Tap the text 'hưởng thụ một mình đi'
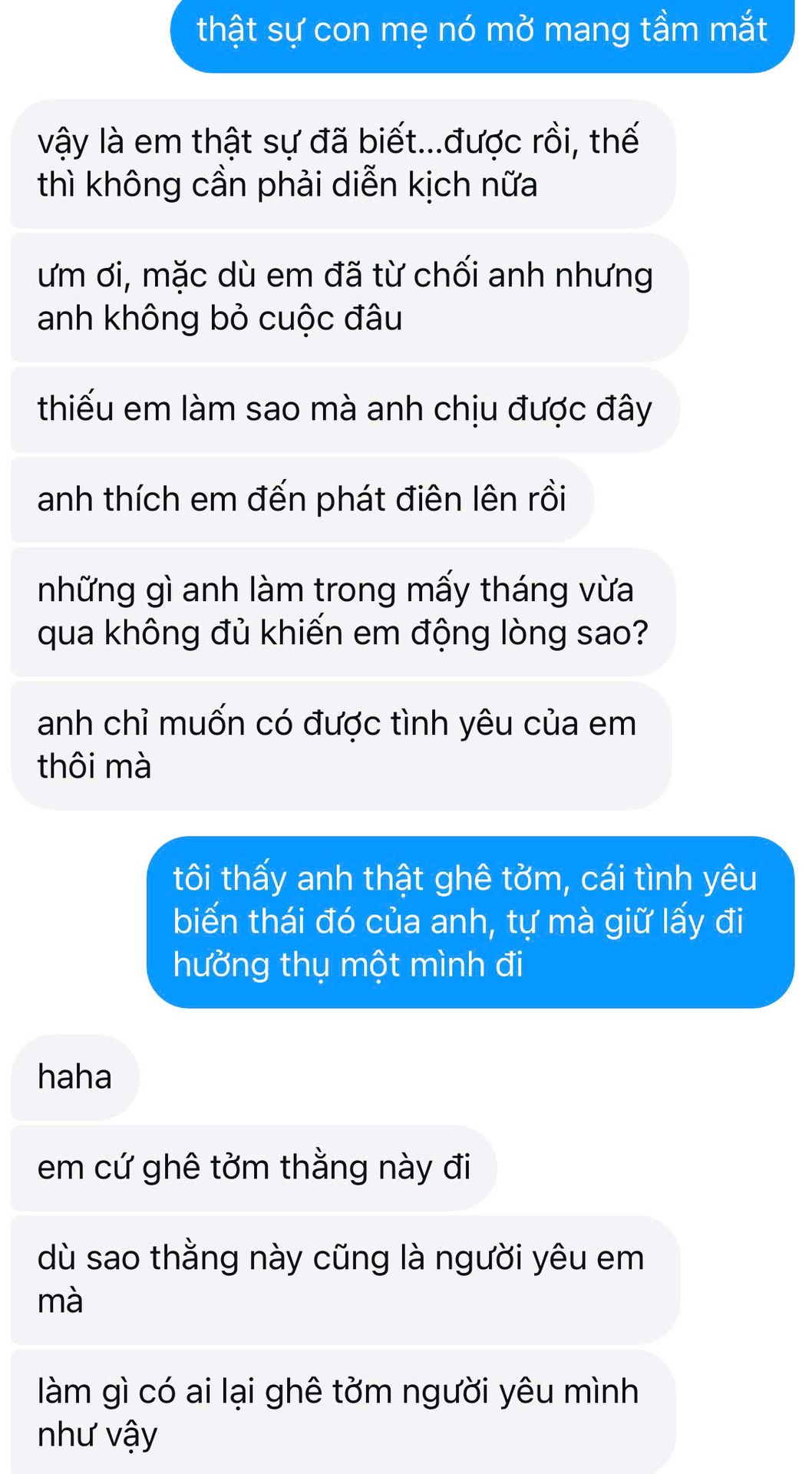Screen dimensions: 812x1474 pyautogui.click(x=348, y=966)
